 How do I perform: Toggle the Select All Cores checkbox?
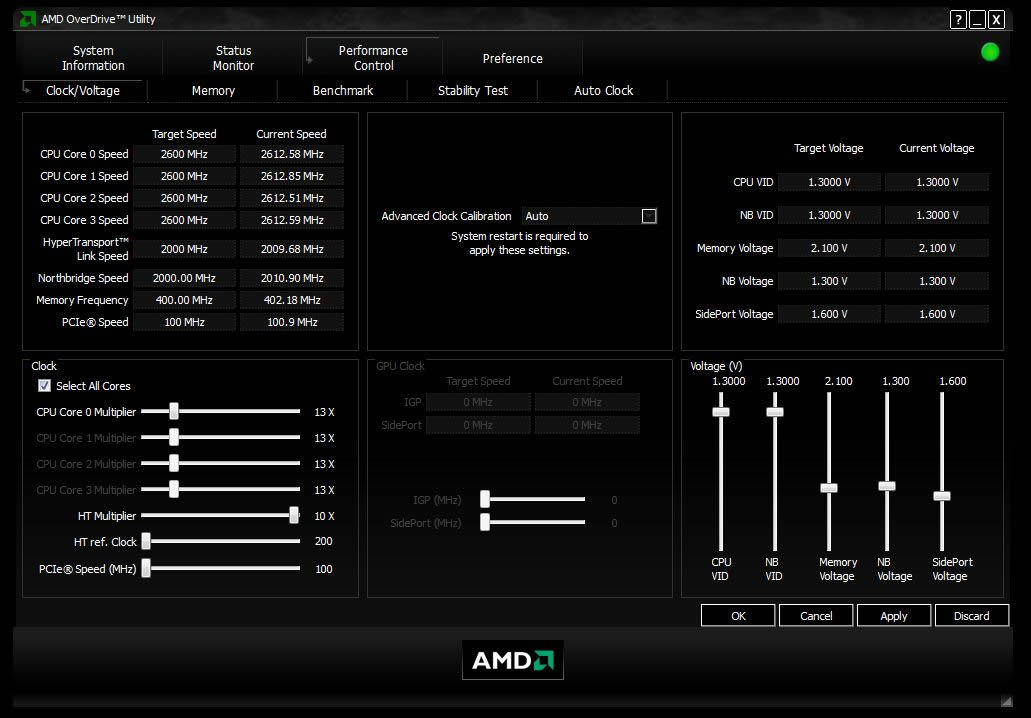45,386
